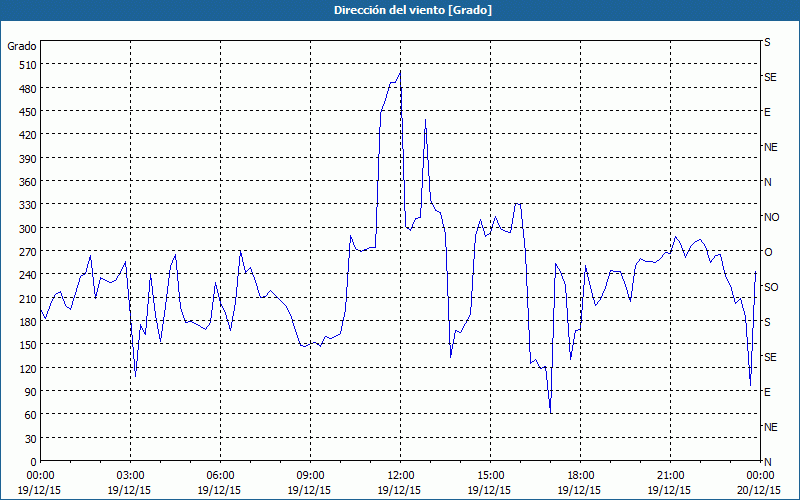Pick the 60 degree axis label
This screenshot has width=800, height=500.
[x=31, y=415]
